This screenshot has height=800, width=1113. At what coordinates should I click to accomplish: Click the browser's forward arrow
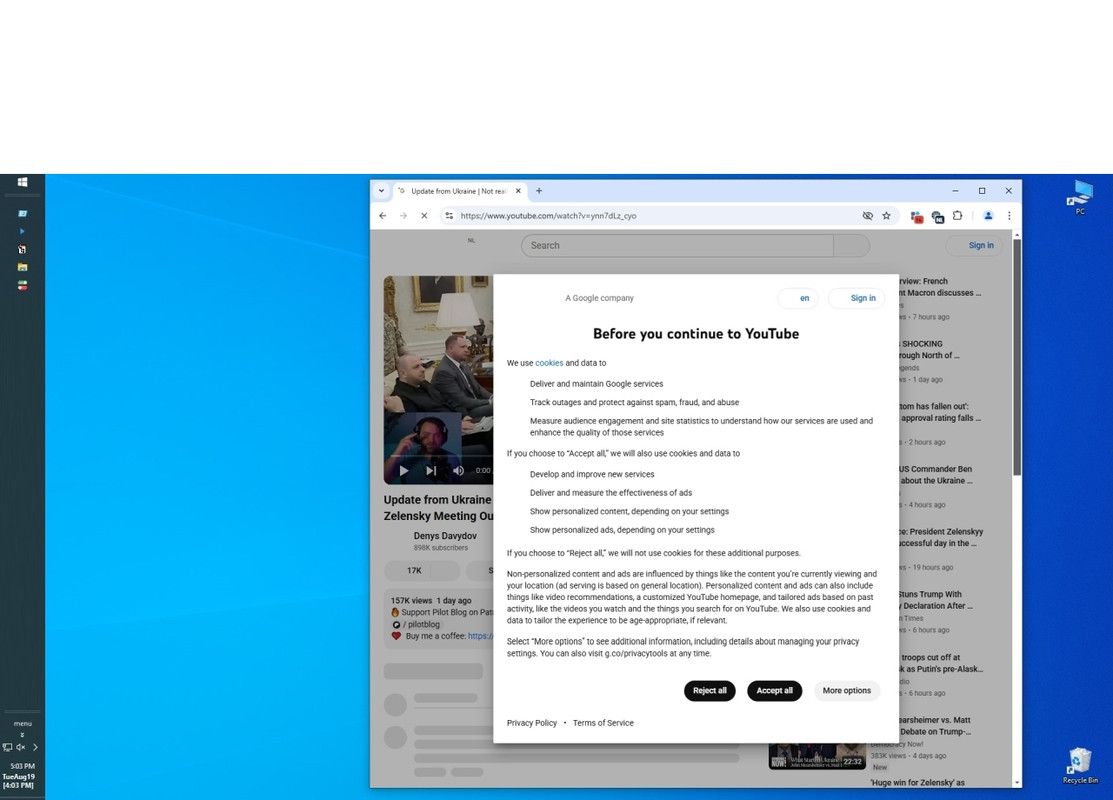coord(403,216)
